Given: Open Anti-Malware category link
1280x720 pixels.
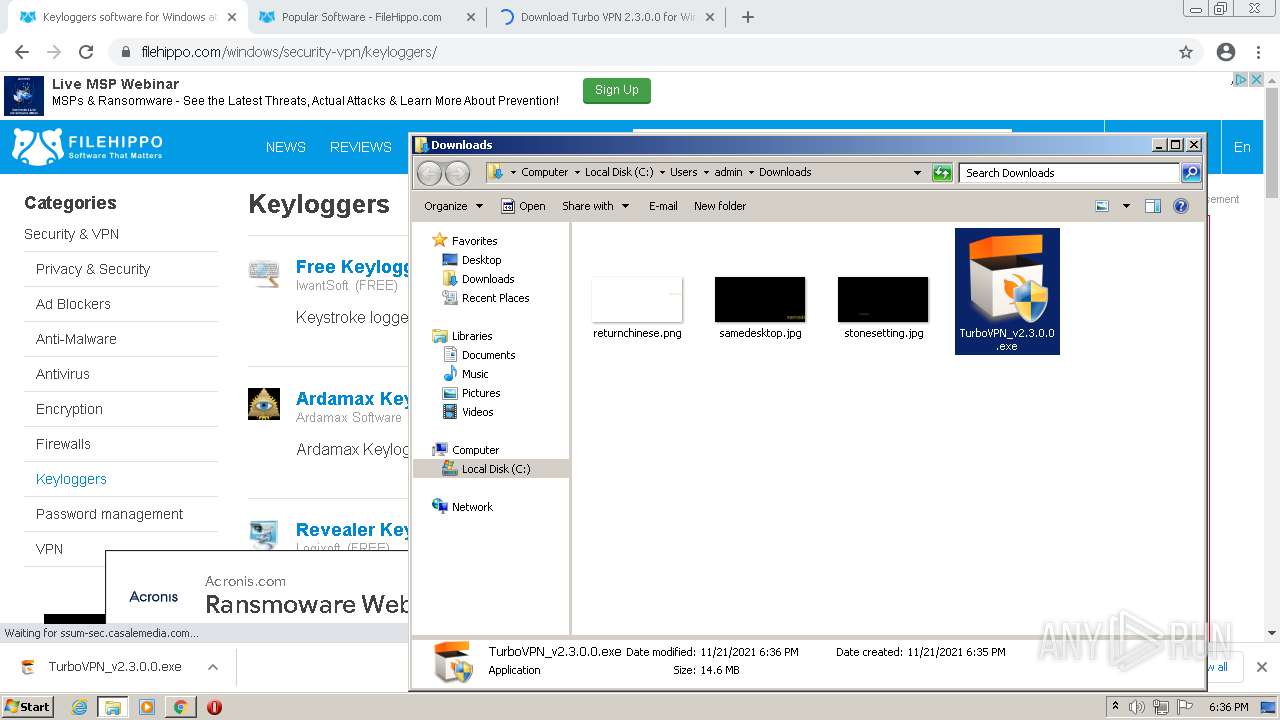Looking at the screenshot, I should pyautogui.click(x=76, y=339).
